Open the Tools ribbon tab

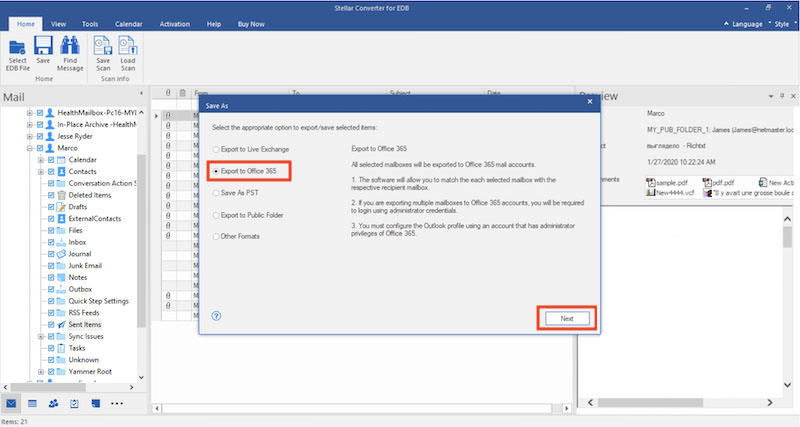pos(90,24)
